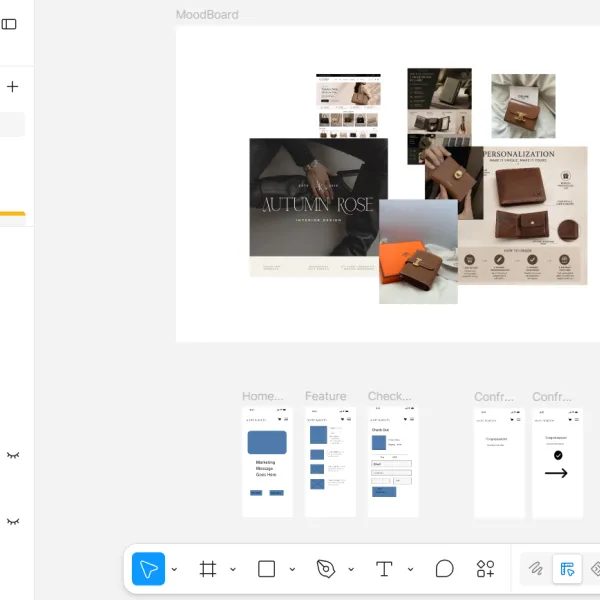Select the Rectangle shape tool
Screen dimensions: 600x600
pyautogui.click(x=266, y=569)
